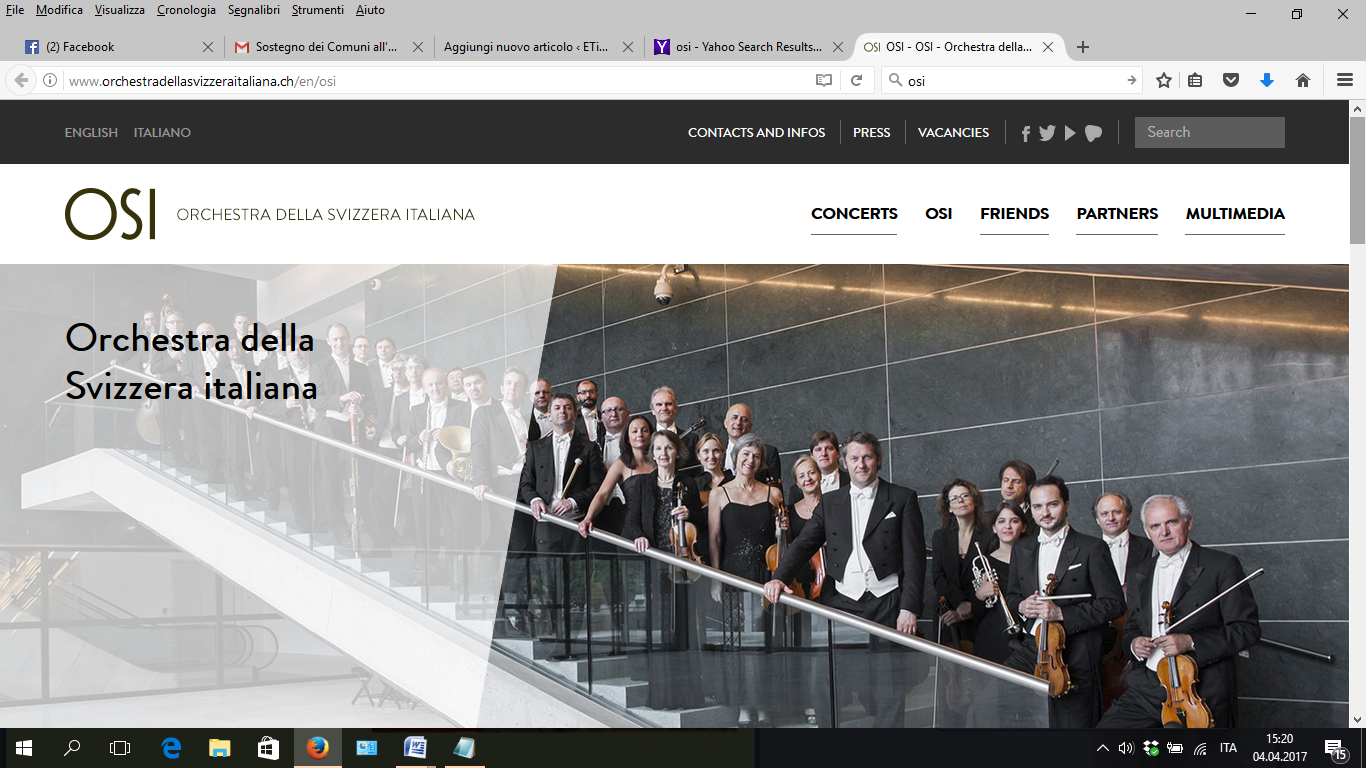Switch to Aggiungi nuovo articolo tab
Image resolution: width=1366 pixels, height=768 pixels.
[x=539, y=47]
